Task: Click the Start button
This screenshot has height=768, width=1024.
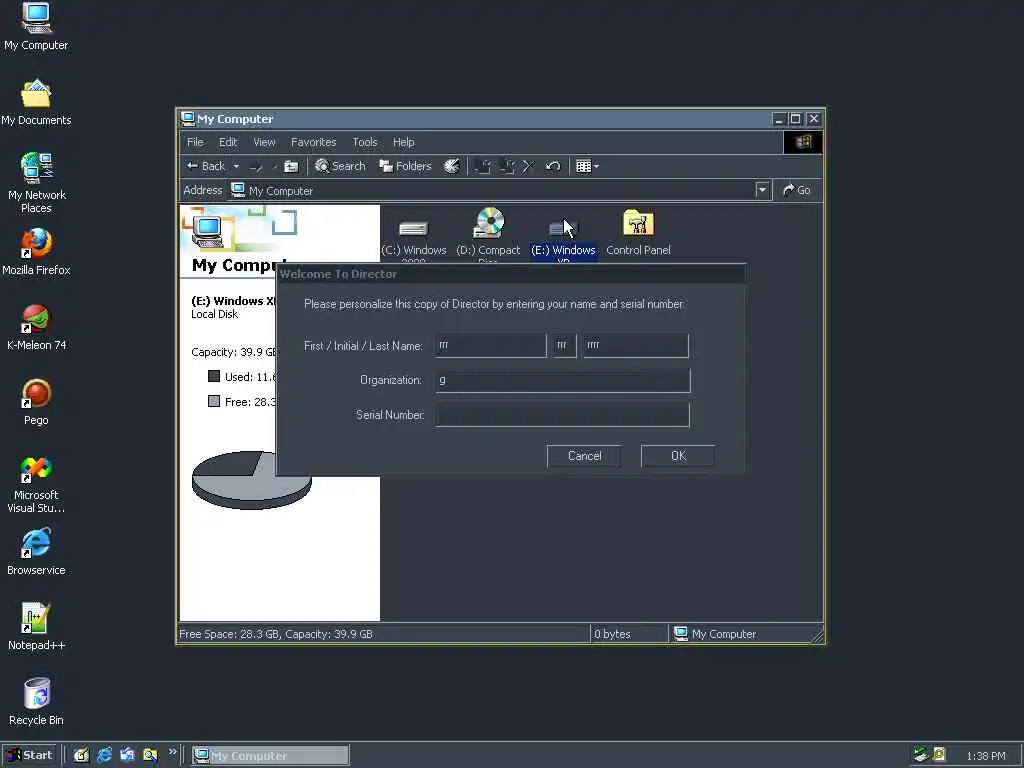Action: pyautogui.click(x=29, y=756)
